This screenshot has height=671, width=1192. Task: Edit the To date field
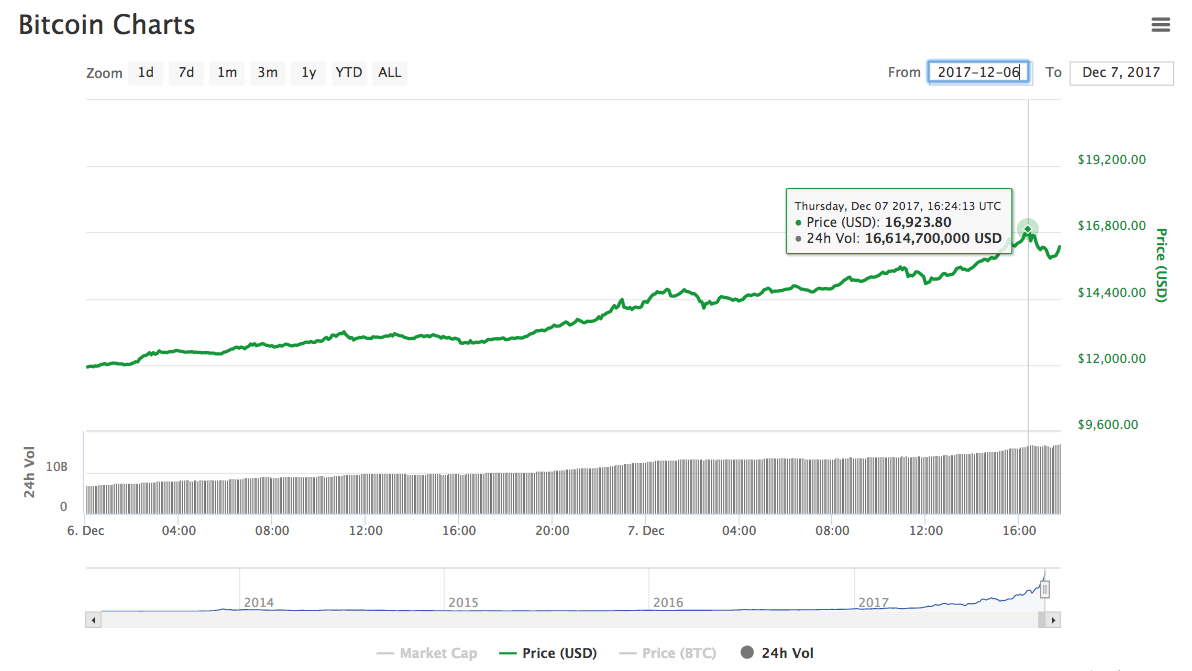pos(1121,72)
